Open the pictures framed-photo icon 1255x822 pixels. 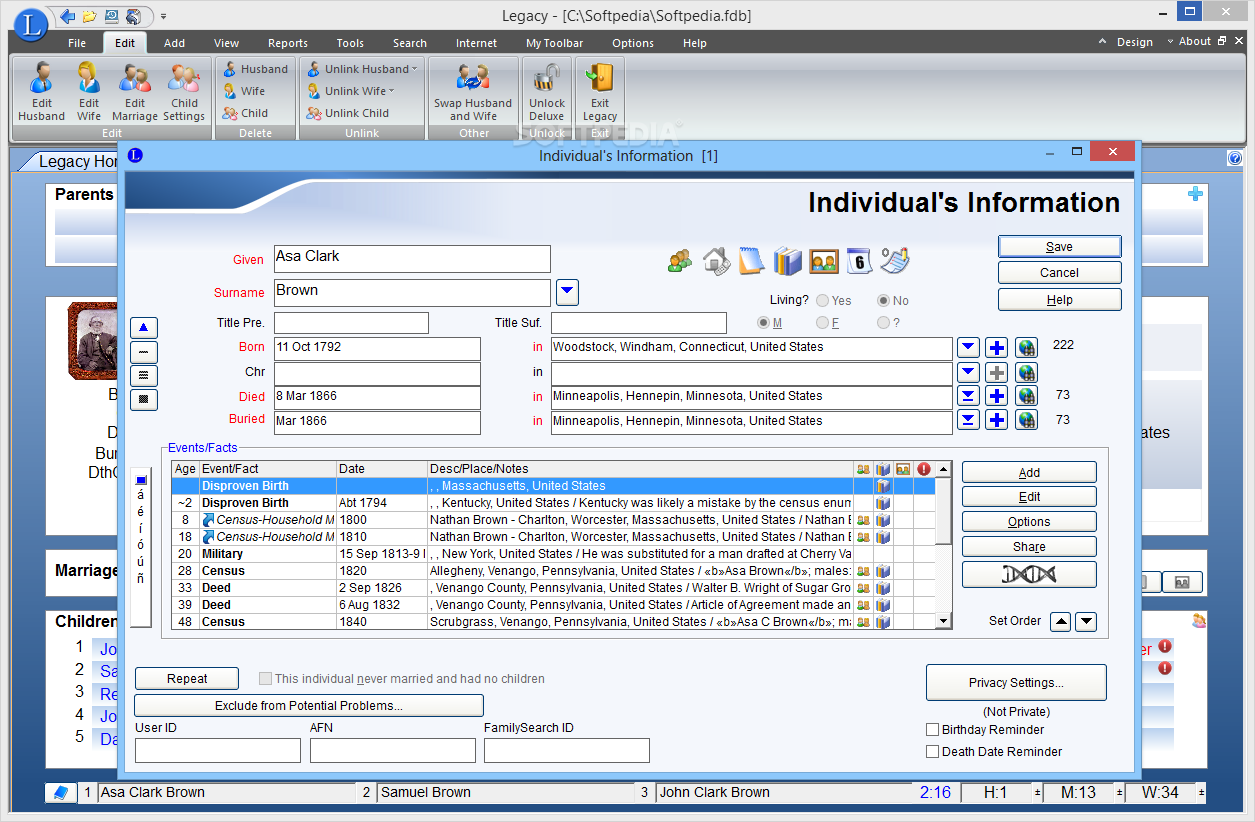pos(824,261)
